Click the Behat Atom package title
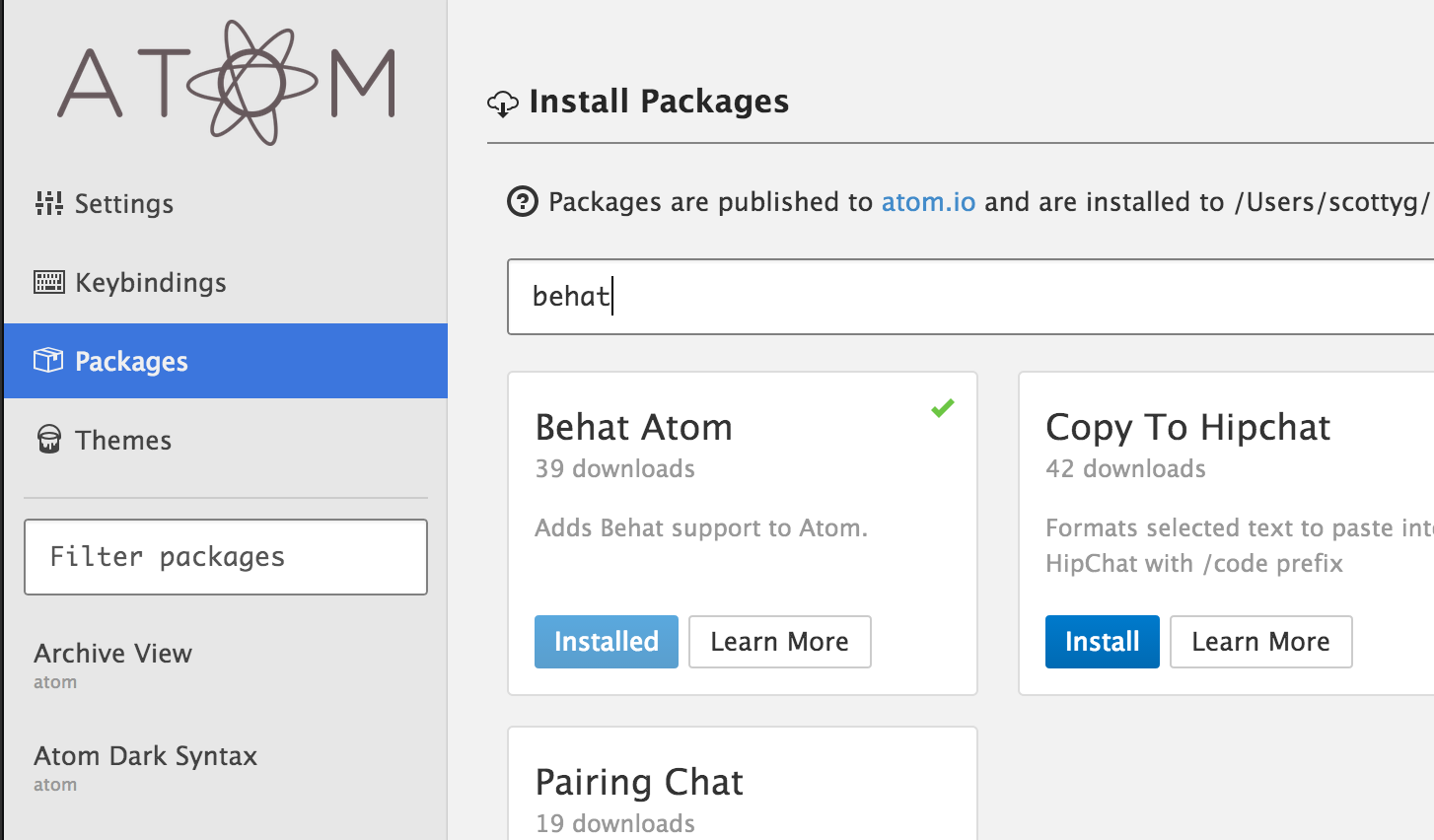 [634, 428]
